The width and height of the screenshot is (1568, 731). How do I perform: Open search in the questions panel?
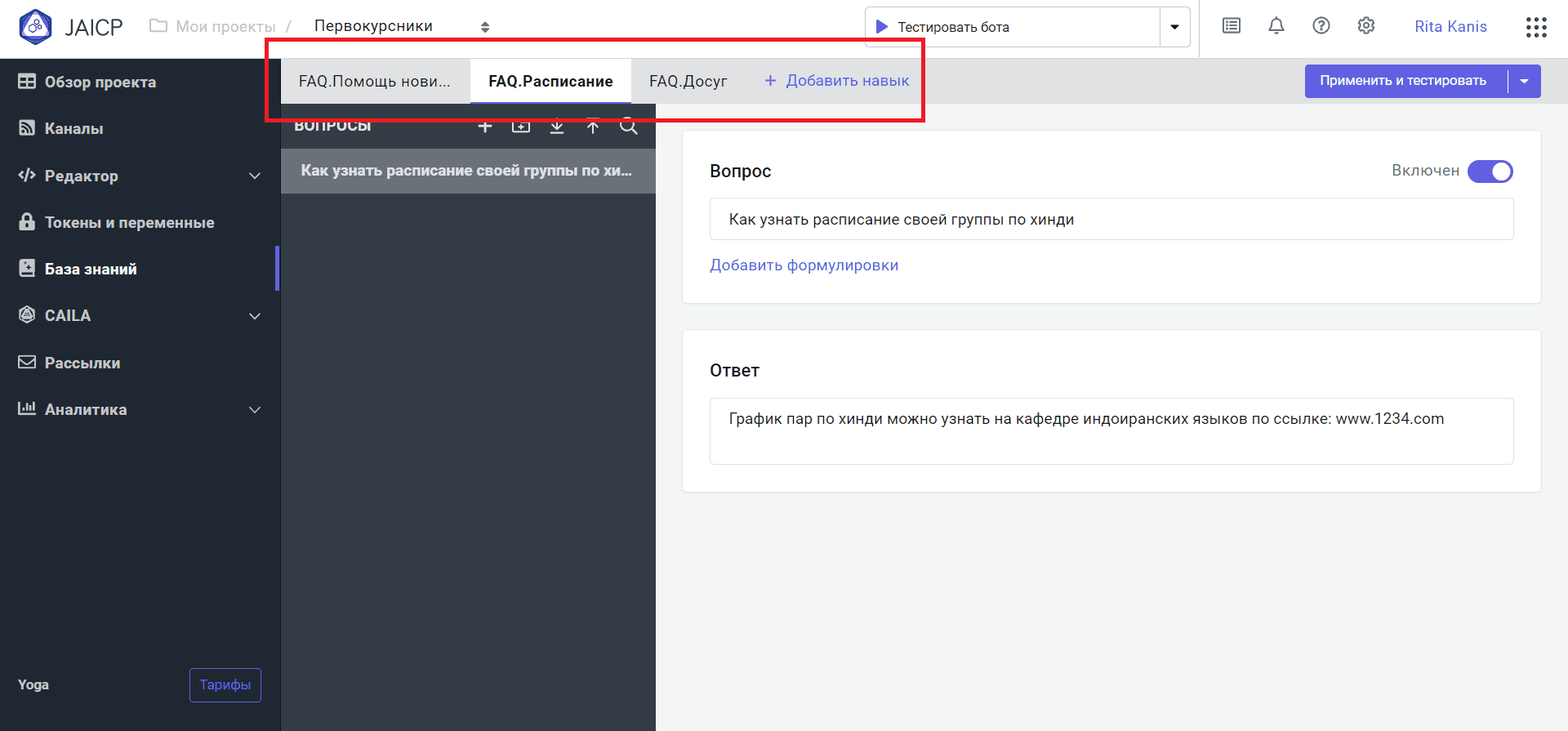click(x=628, y=127)
